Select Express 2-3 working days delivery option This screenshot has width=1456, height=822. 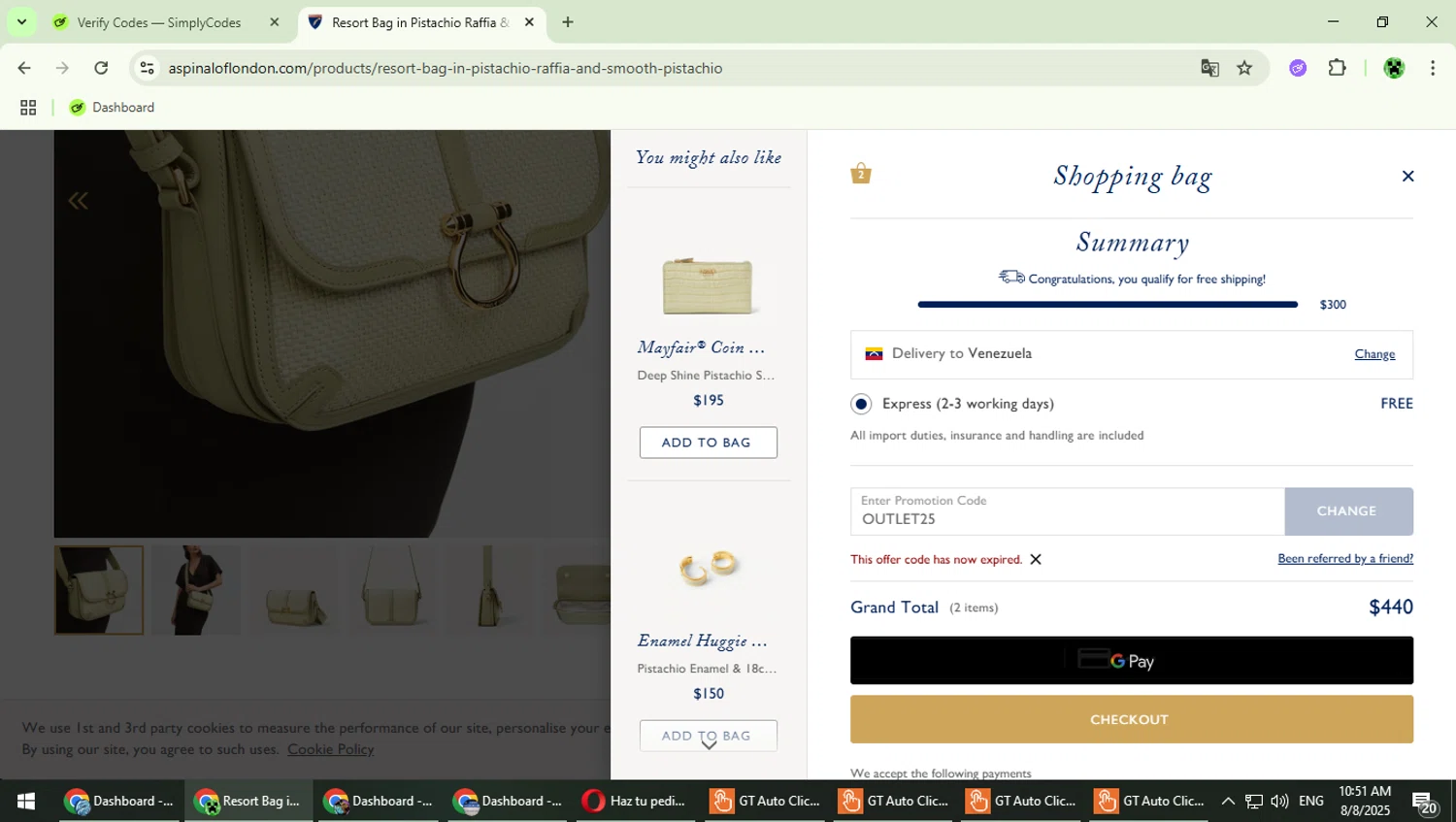pos(861,404)
